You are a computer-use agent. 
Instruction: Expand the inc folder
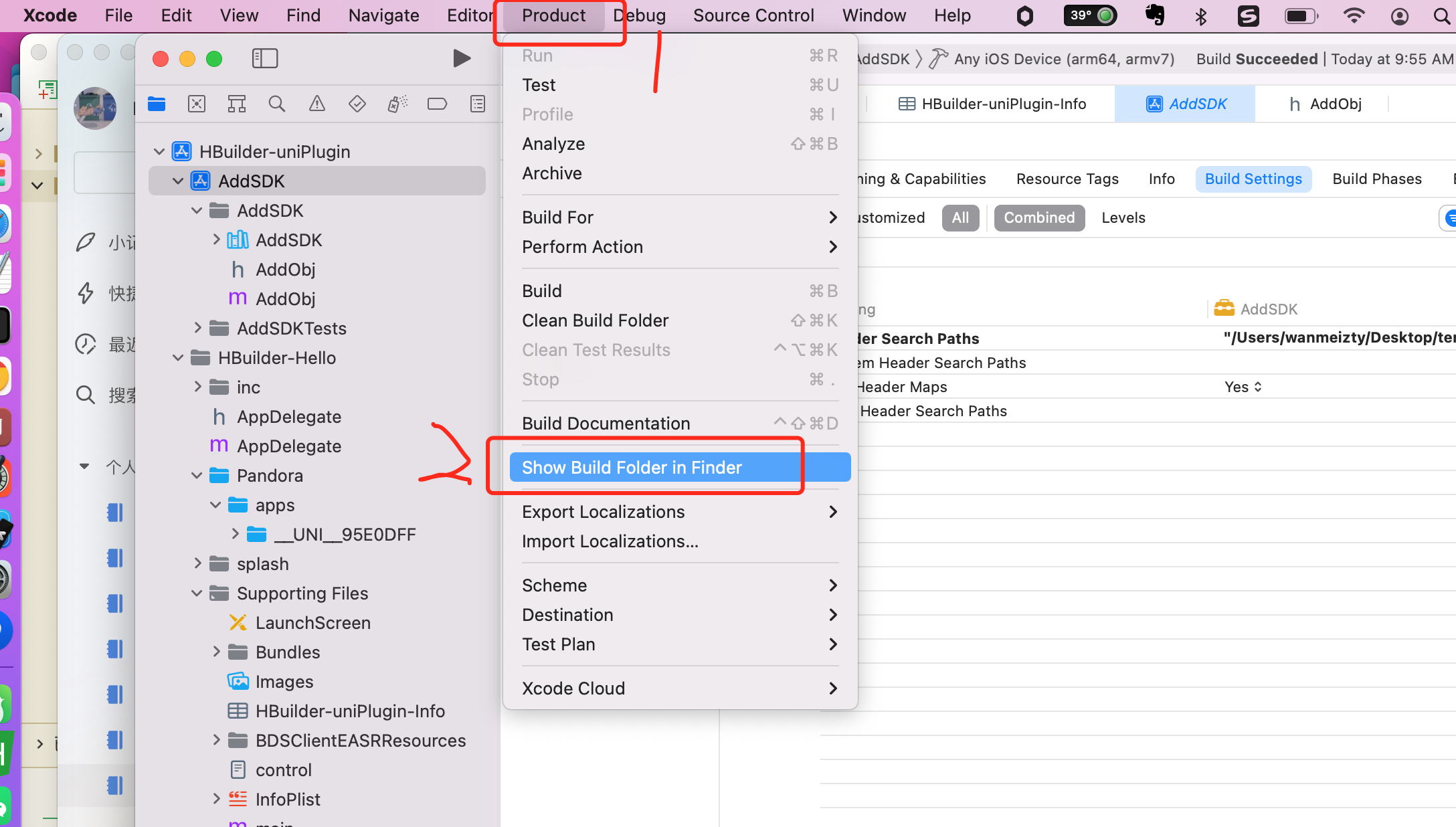[197, 387]
